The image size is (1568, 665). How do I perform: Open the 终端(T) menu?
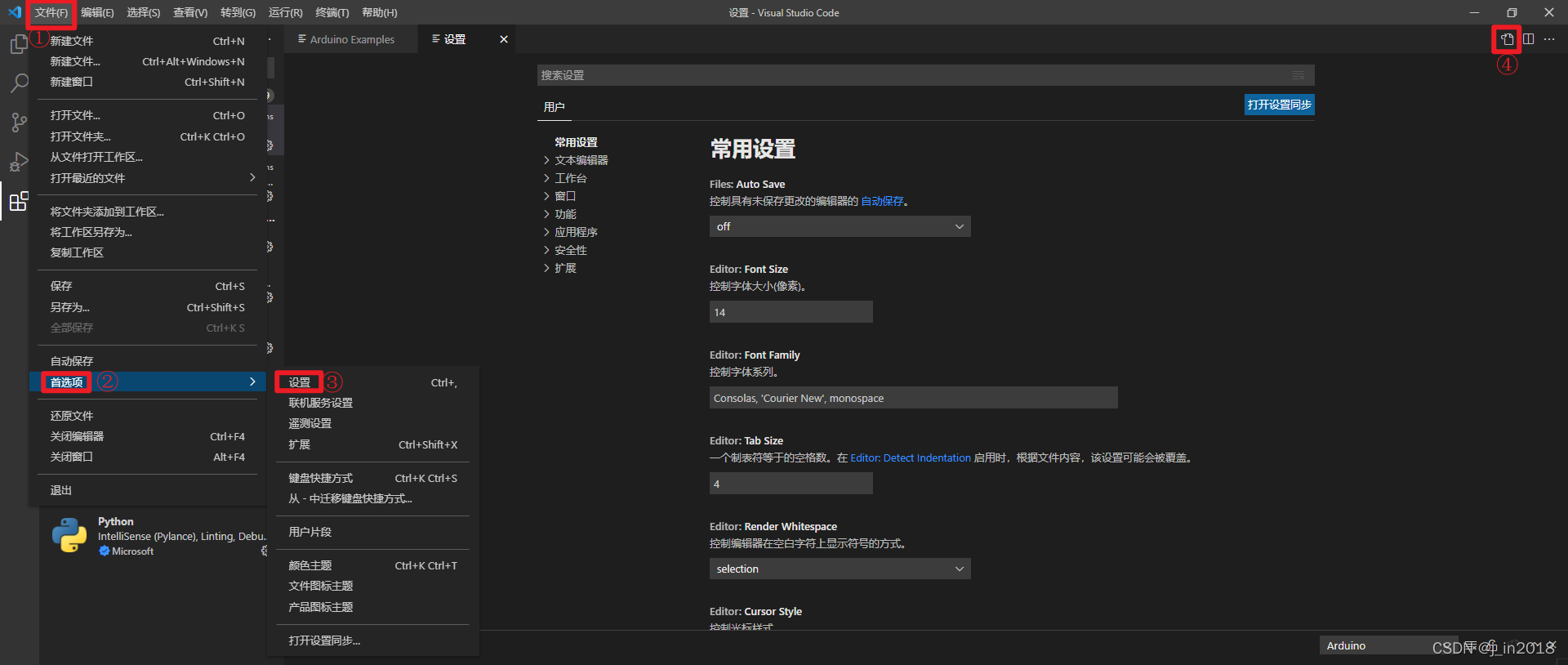332,12
